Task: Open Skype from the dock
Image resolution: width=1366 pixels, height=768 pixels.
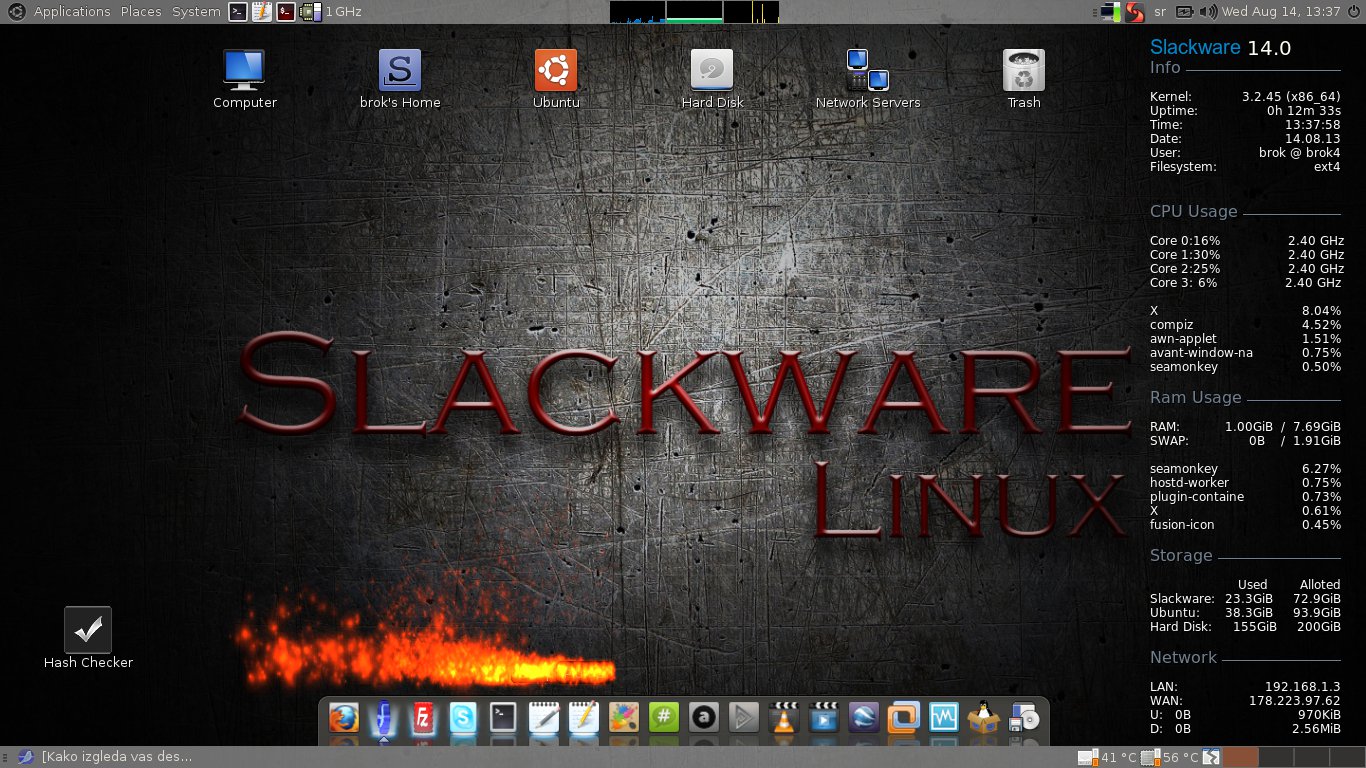Action: coord(462,718)
